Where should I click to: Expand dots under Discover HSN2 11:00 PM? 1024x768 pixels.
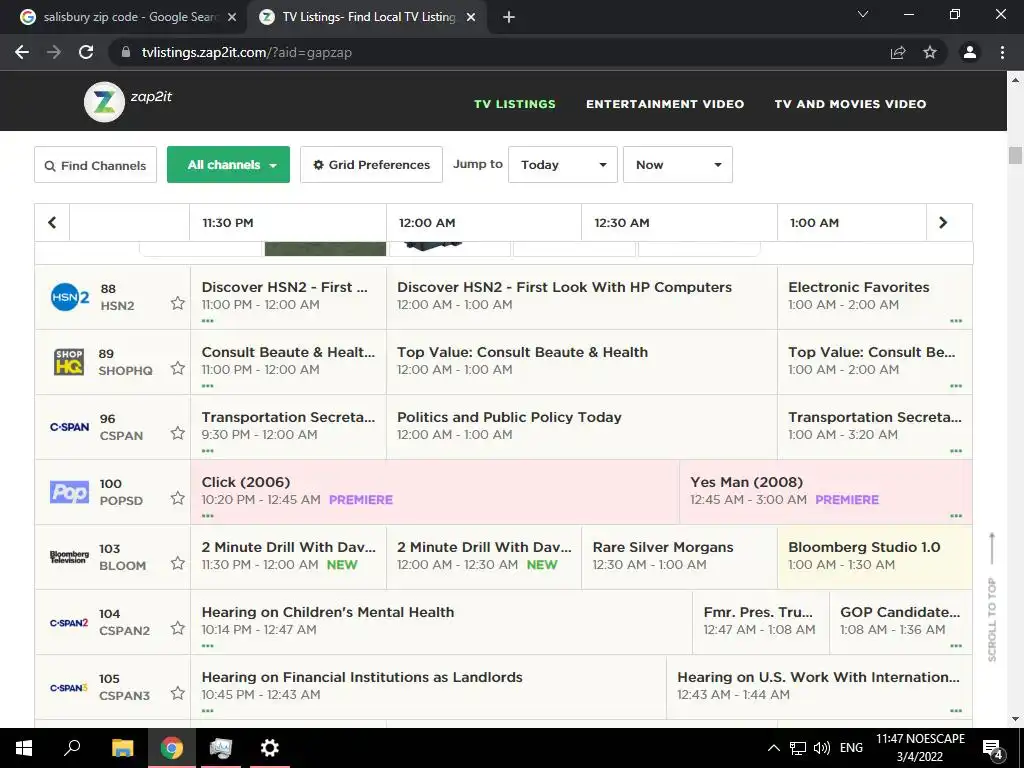click(x=208, y=321)
